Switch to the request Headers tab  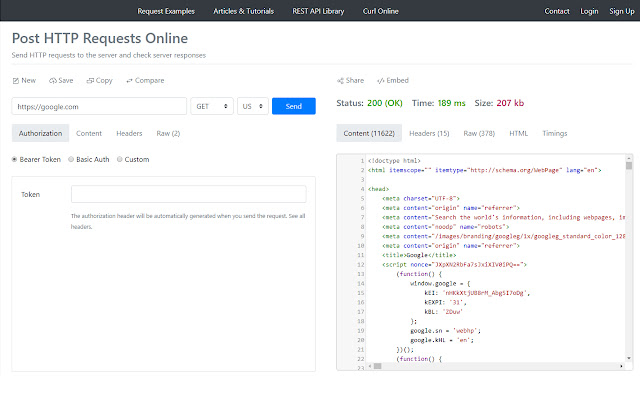click(x=129, y=132)
